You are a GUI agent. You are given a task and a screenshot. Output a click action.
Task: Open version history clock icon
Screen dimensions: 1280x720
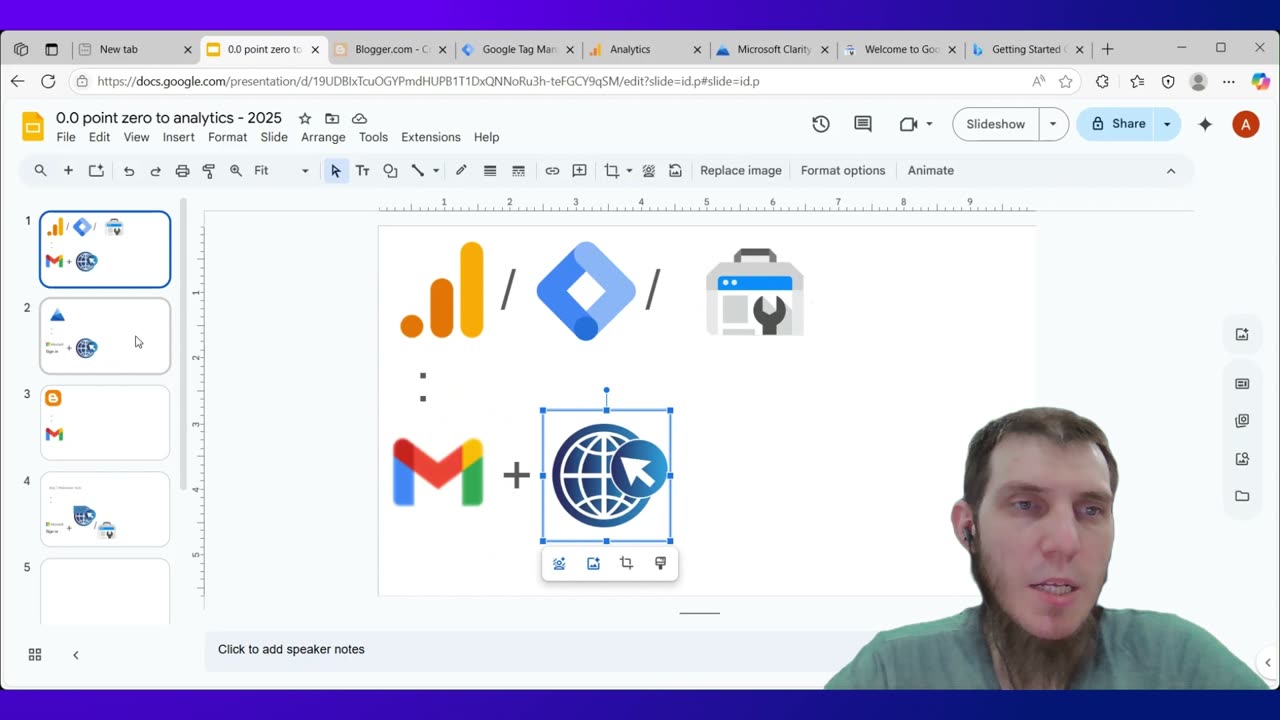(821, 124)
